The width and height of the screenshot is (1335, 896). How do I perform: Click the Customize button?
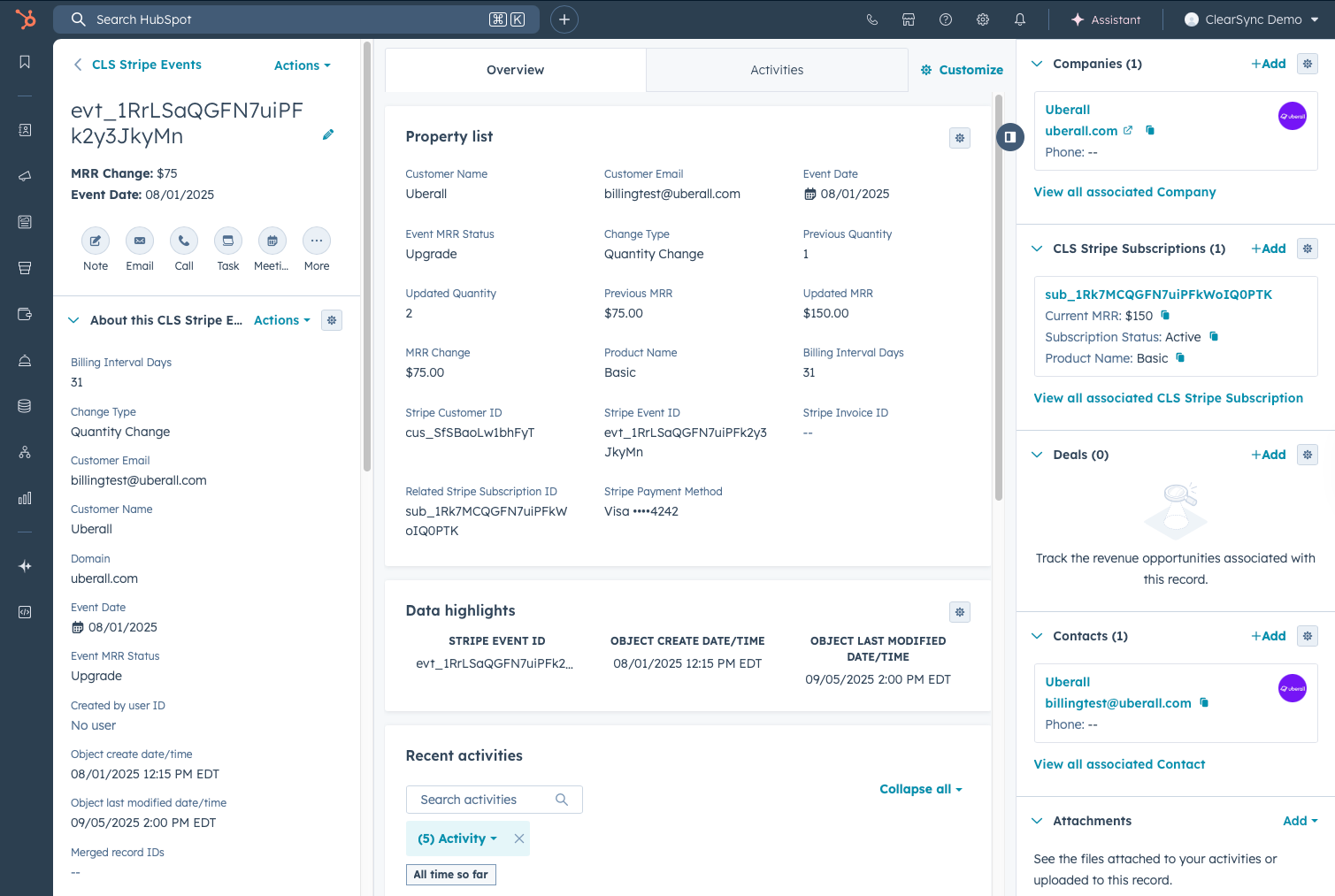pos(962,70)
